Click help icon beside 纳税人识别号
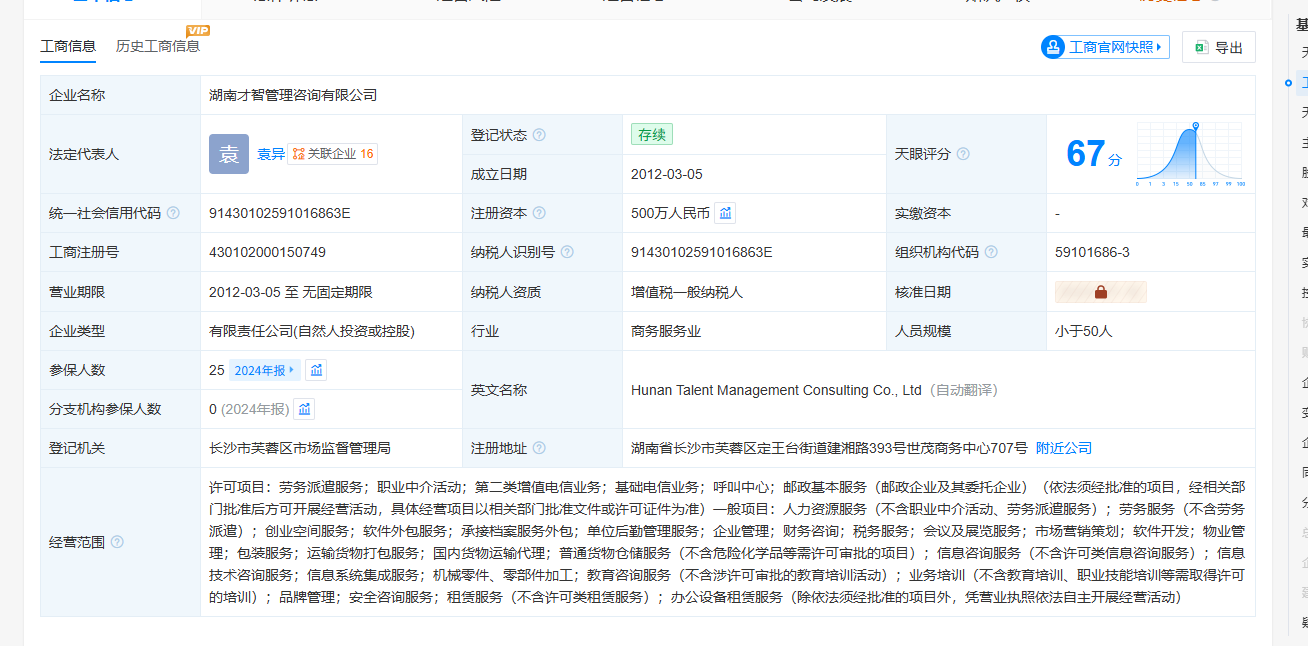 click(567, 252)
